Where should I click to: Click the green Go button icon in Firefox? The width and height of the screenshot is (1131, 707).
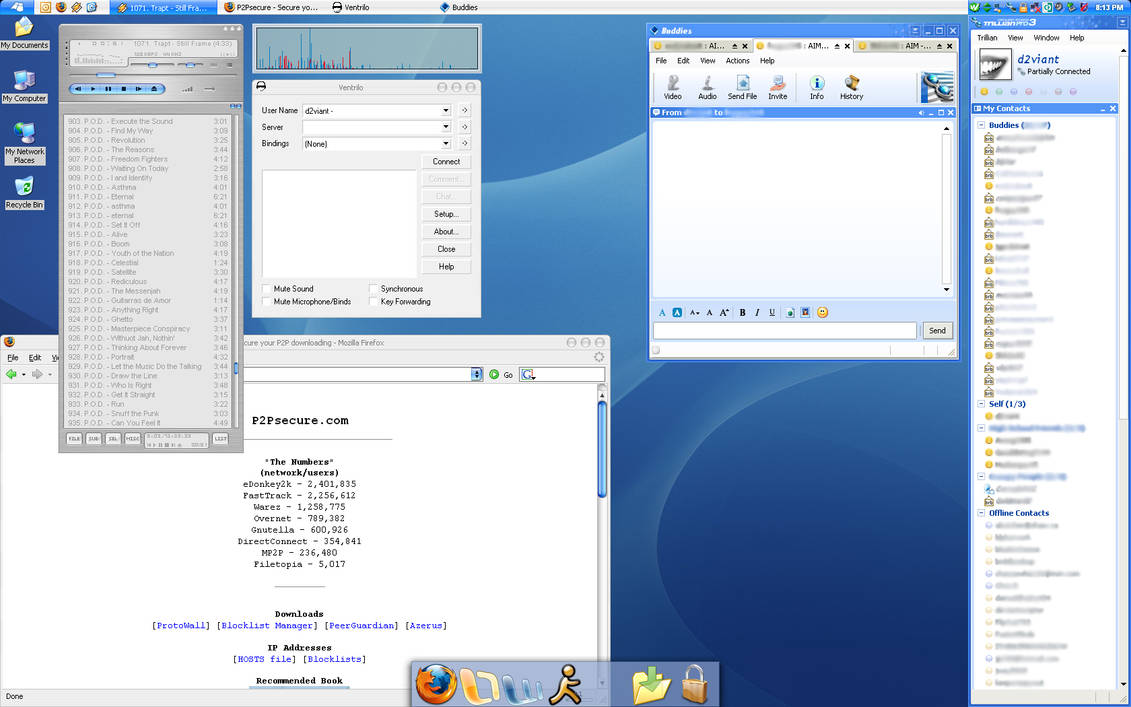pyautogui.click(x=494, y=374)
